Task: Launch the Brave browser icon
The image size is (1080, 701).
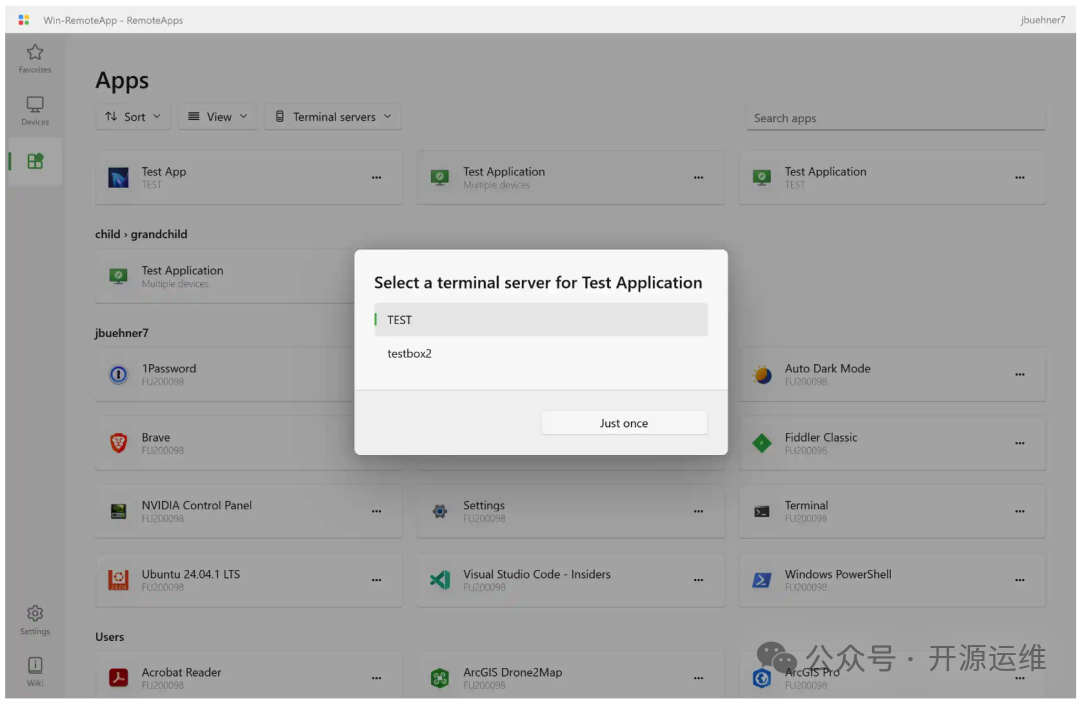Action: (118, 443)
